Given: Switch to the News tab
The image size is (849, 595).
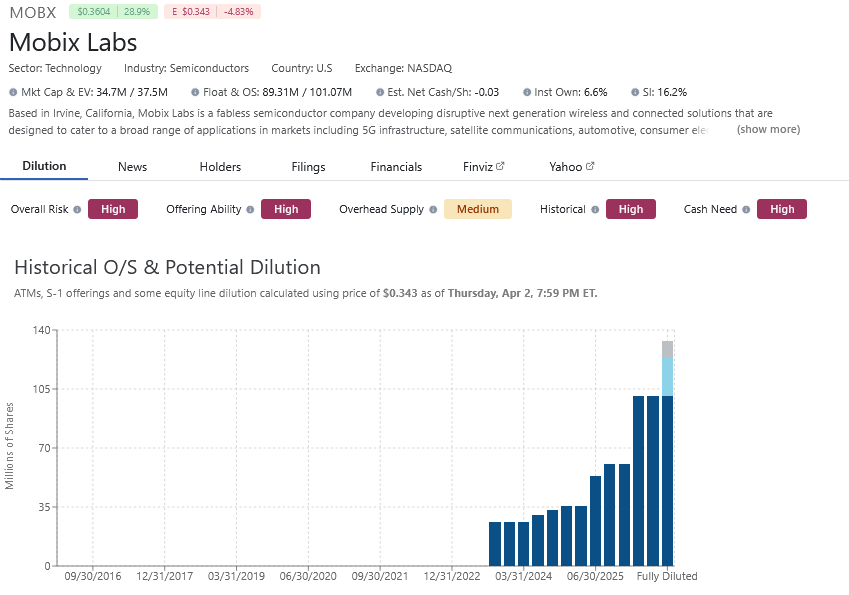Looking at the screenshot, I should (132, 167).
